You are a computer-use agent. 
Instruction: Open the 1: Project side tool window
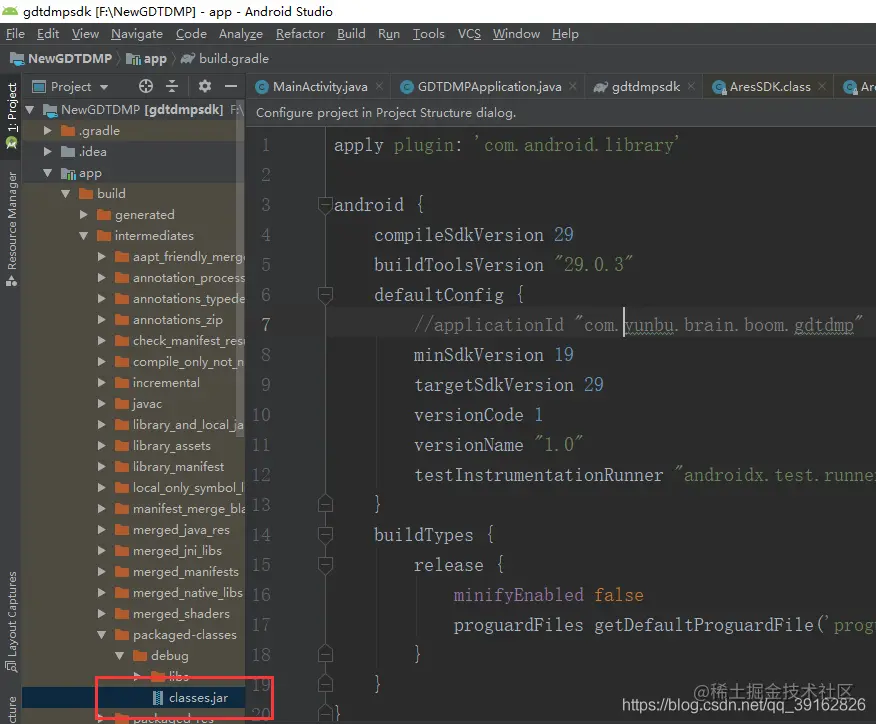pyautogui.click(x=11, y=115)
